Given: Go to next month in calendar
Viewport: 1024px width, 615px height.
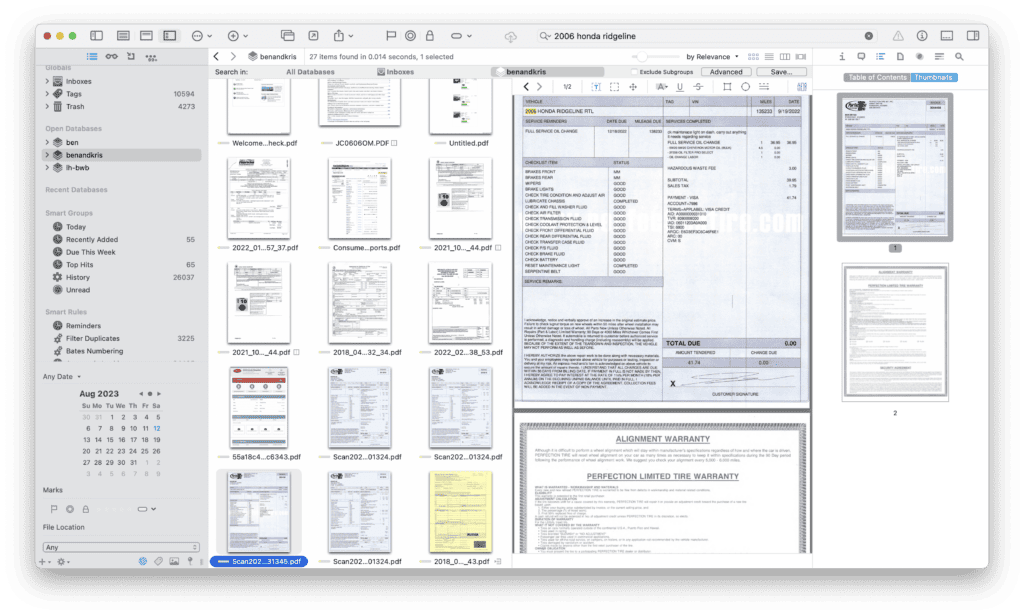Looking at the screenshot, I should [x=159, y=394].
